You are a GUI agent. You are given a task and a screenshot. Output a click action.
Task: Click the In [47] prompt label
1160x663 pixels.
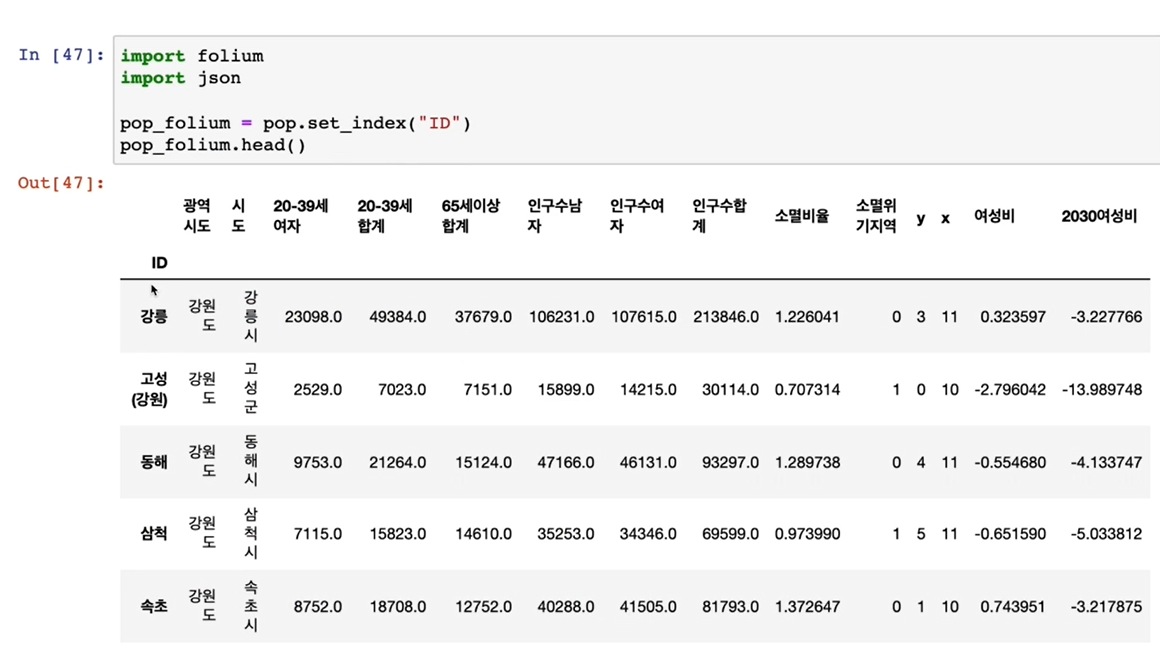coord(61,55)
